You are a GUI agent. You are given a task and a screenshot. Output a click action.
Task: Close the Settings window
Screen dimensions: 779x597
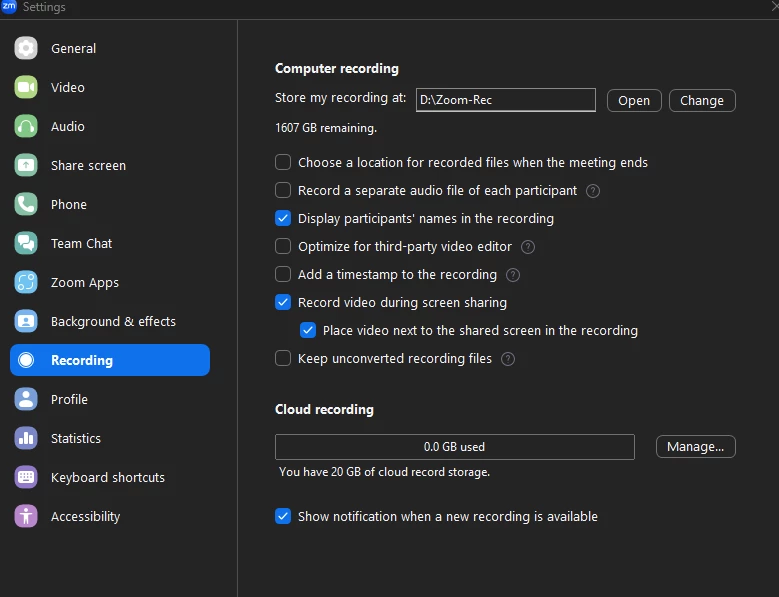[x=774, y=7]
